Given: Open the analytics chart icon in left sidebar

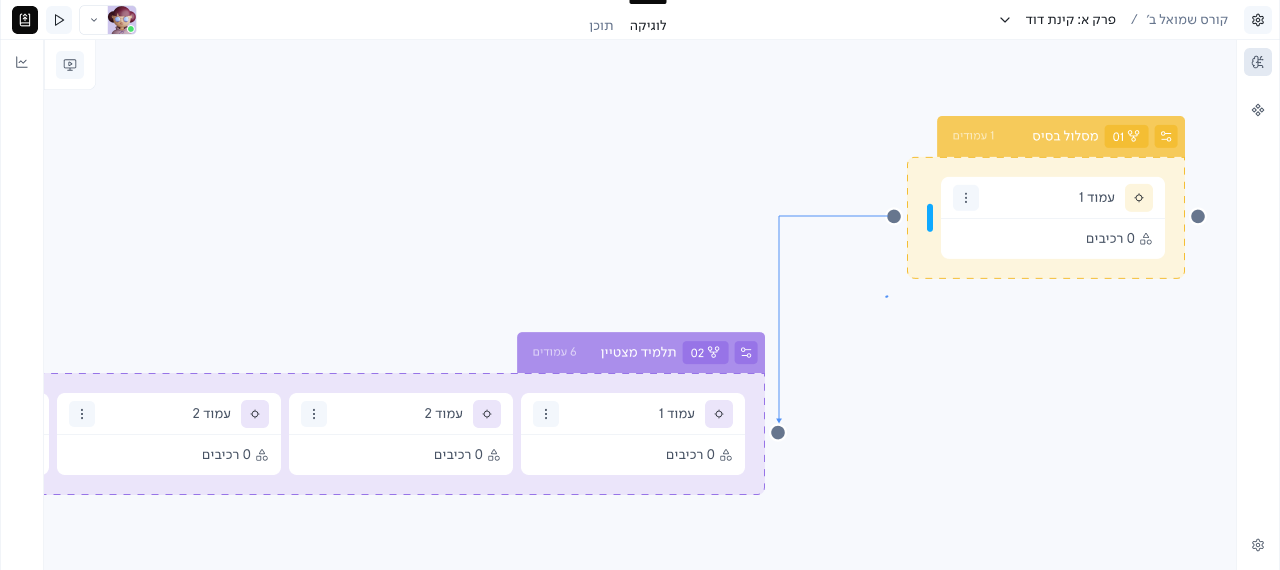Looking at the screenshot, I should [22, 62].
